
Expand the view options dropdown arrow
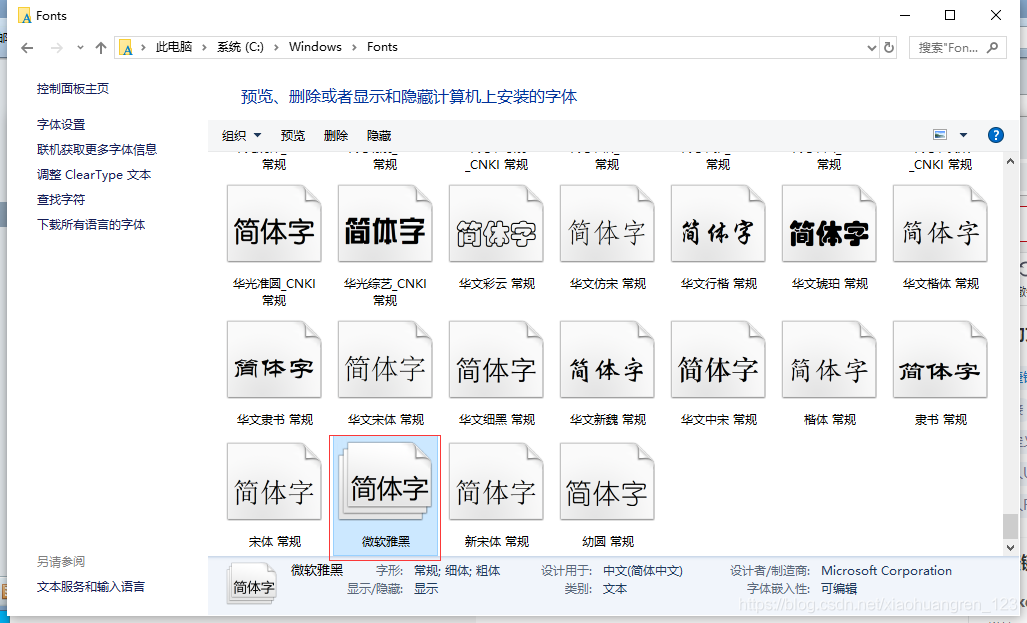click(963, 135)
